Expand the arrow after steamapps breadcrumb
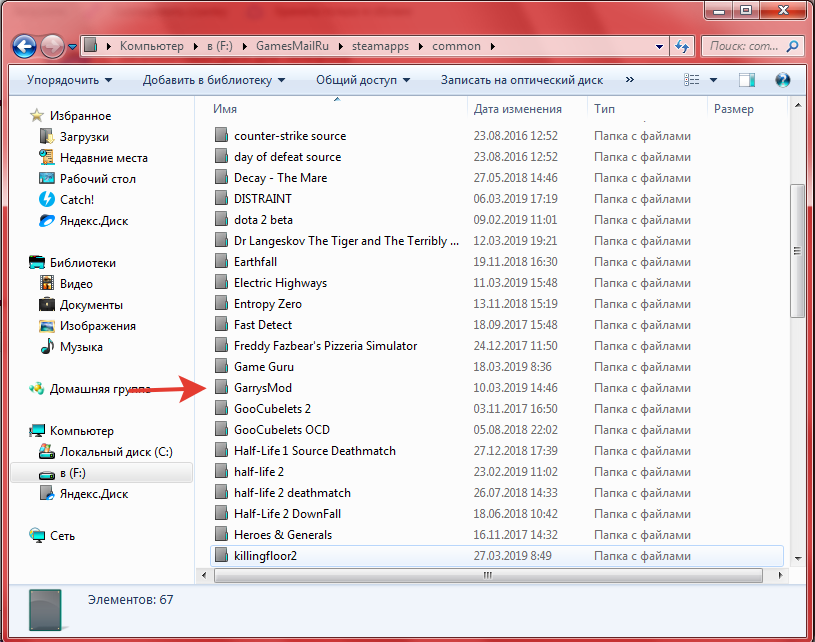 point(420,47)
